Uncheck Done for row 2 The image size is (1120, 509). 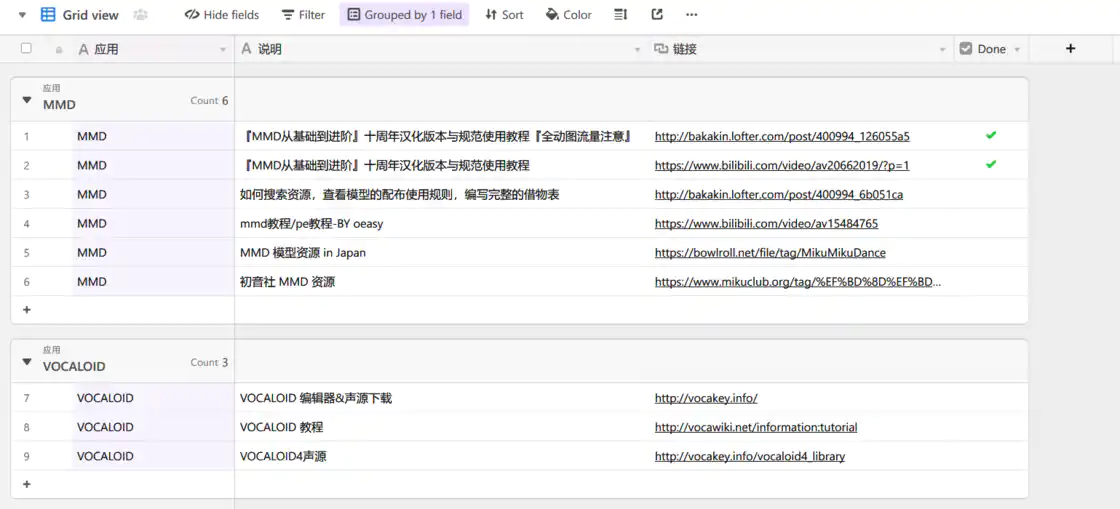[x=991, y=164]
